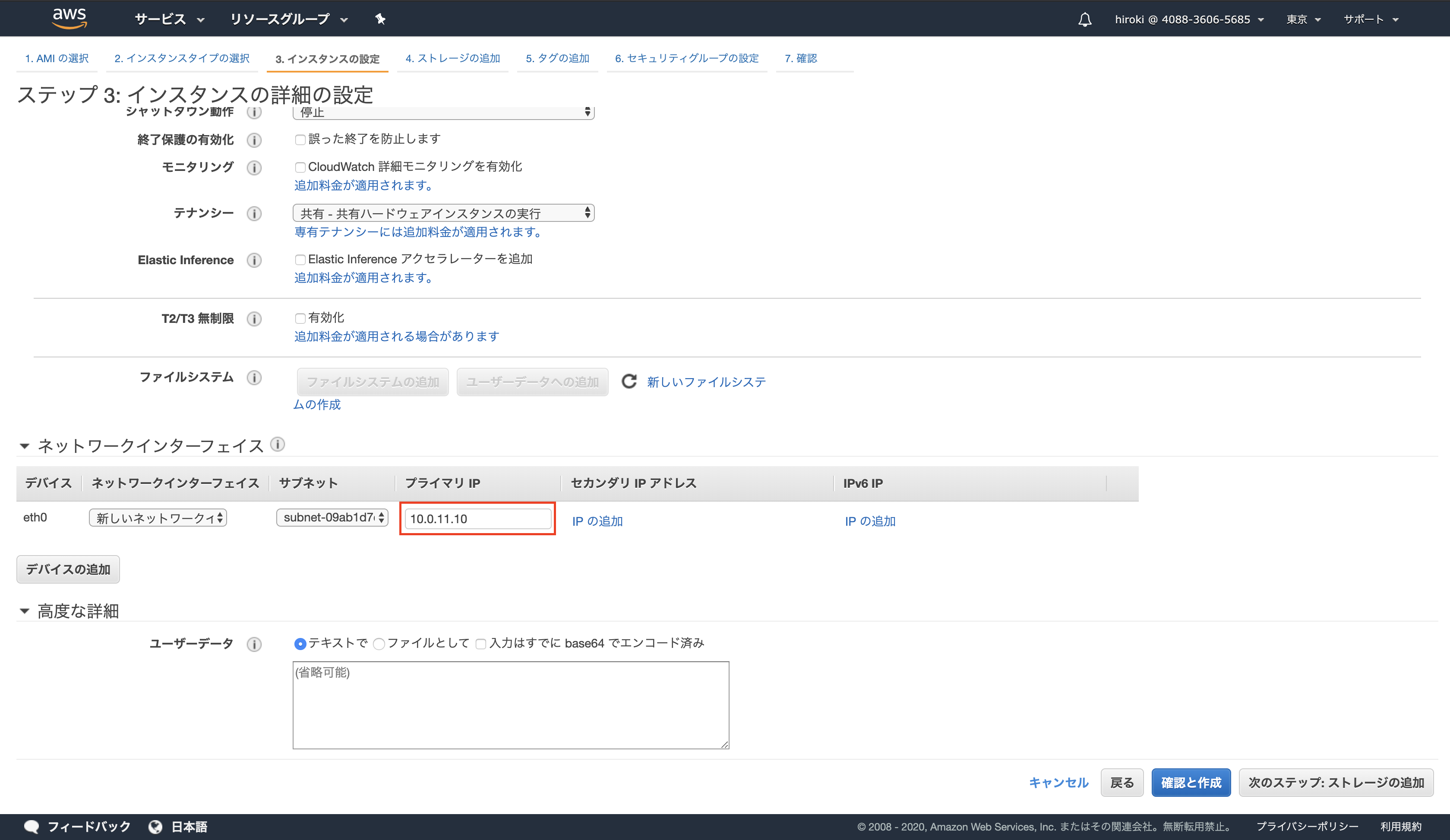
Task: Click the feedback speech bubble icon
Action: click(32, 826)
